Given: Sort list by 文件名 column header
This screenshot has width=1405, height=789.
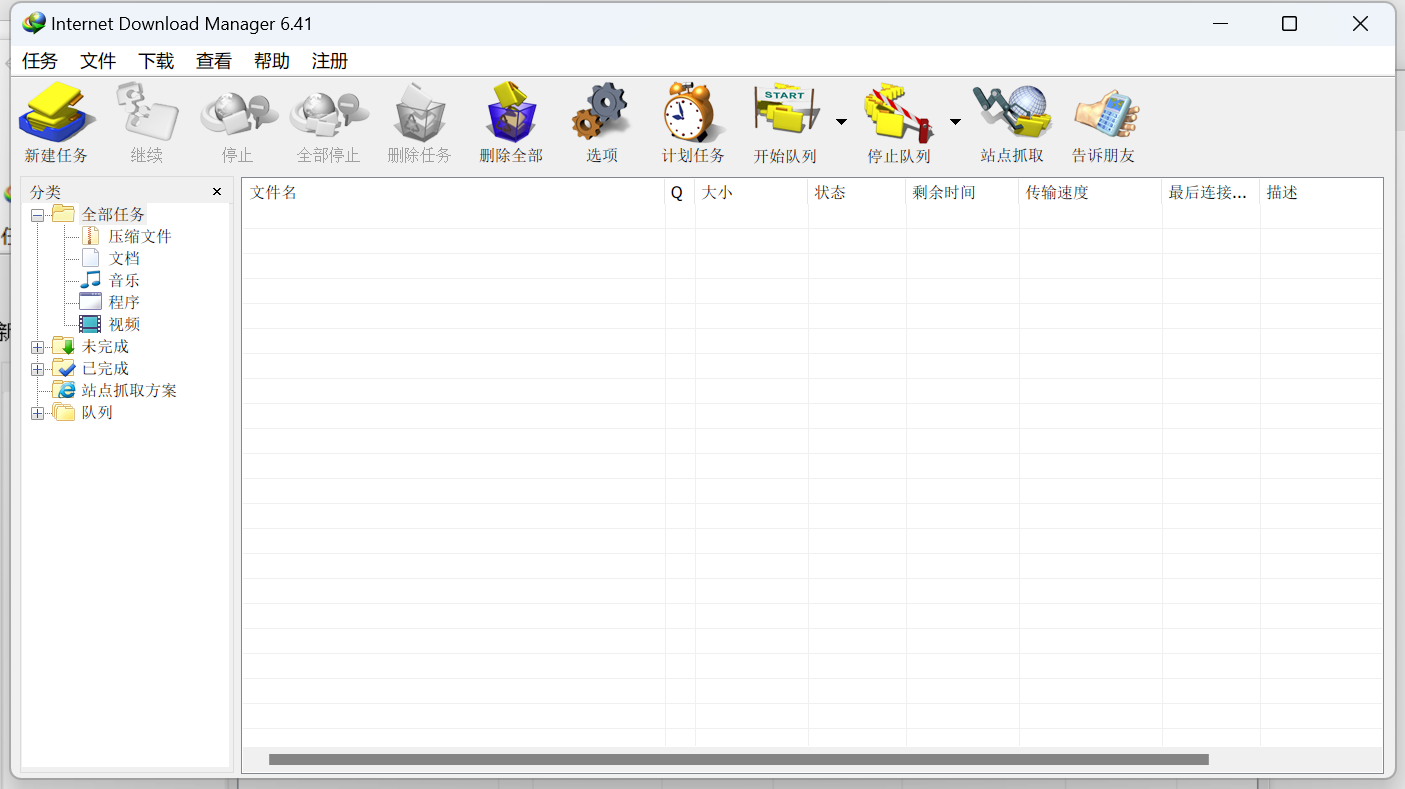Looking at the screenshot, I should click(x=452, y=193).
